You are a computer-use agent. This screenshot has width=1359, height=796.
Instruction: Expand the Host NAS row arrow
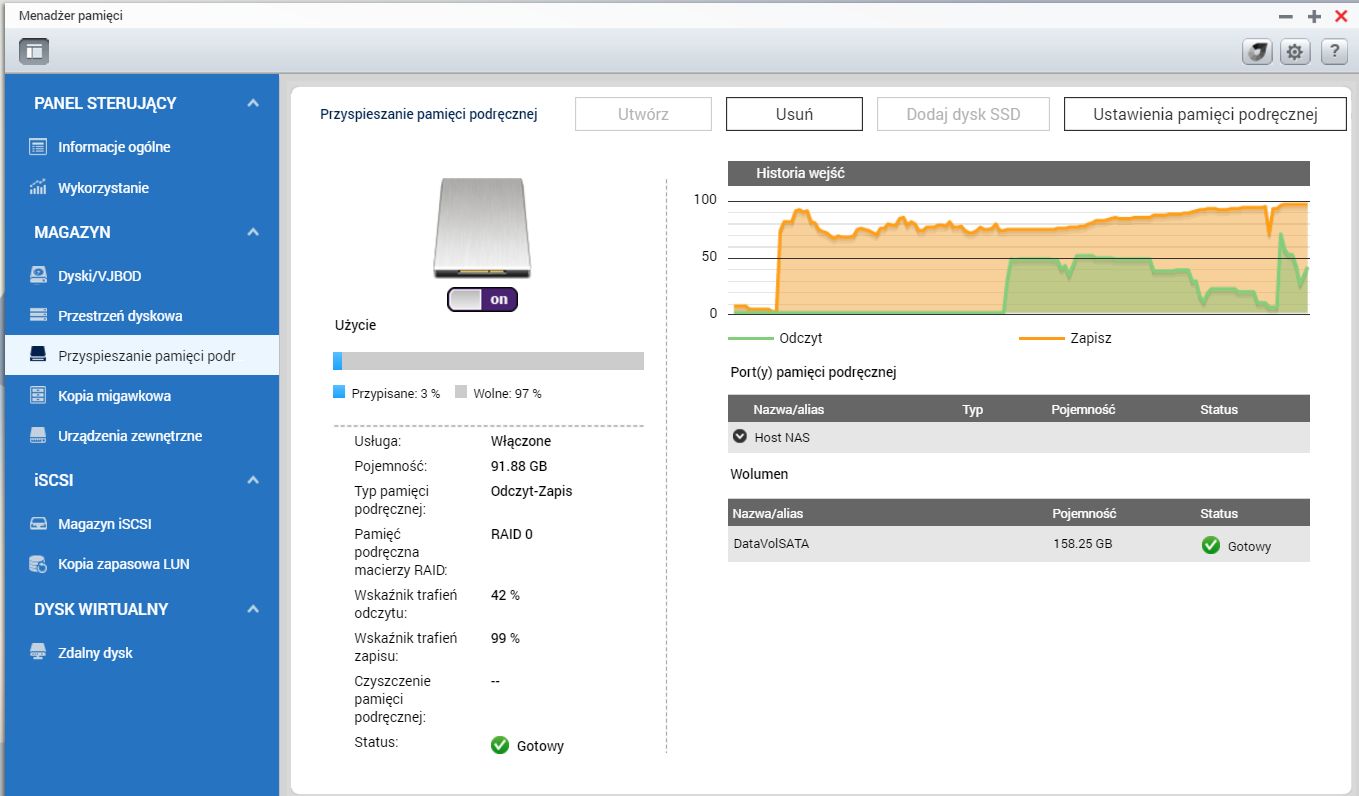pyautogui.click(x=740, y=436)
